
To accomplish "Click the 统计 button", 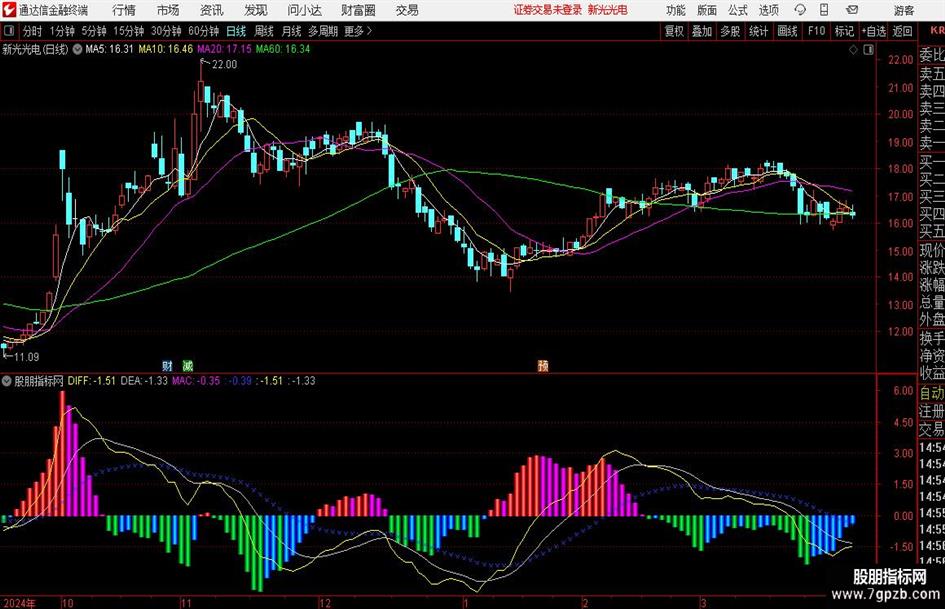I will [758, 31].
